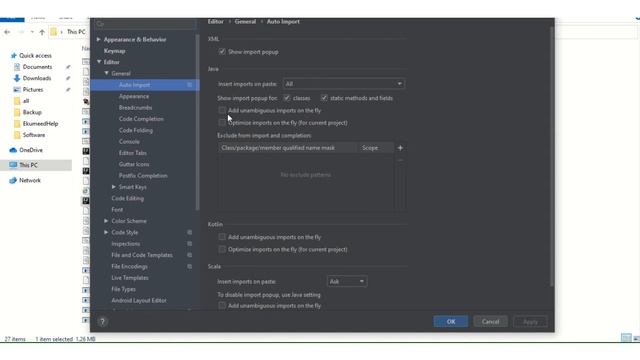The width and height of the screenshot is (640, 360).
Task: Expand Appearance & Behavior settings node
Action: (98, 40)
